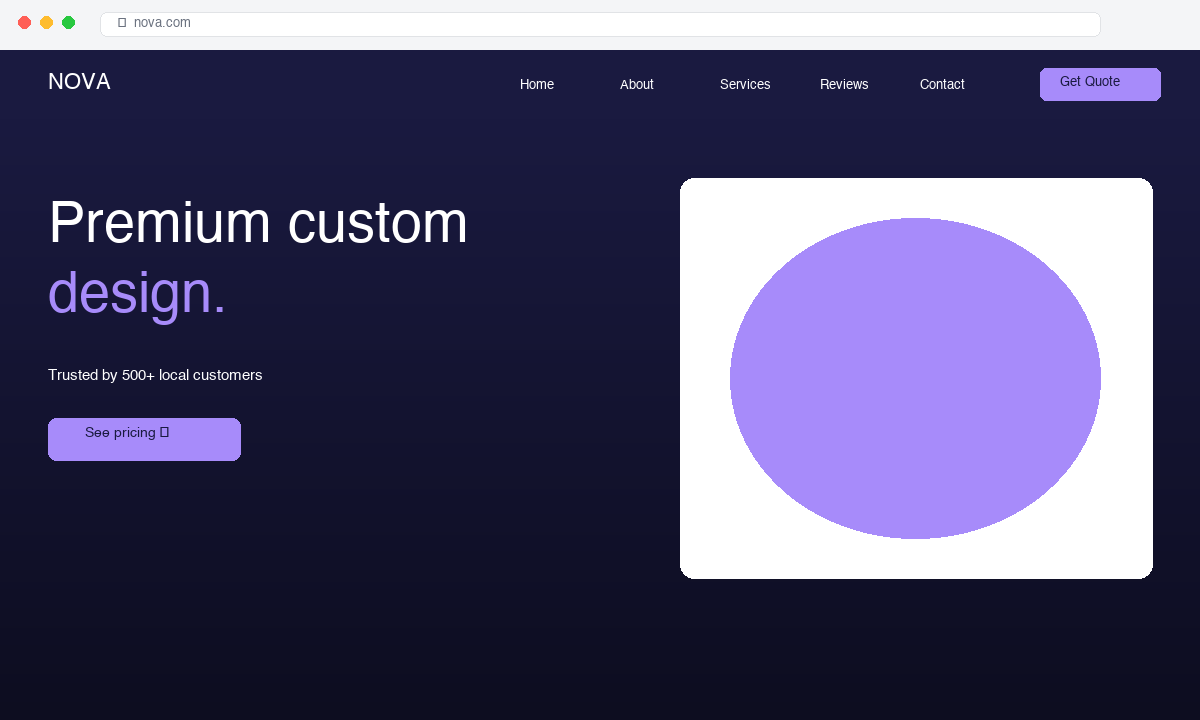This screenshot has height=720, width=1200.
Task: Click the purple "design." heading word
Action: (x=137, y=293)
